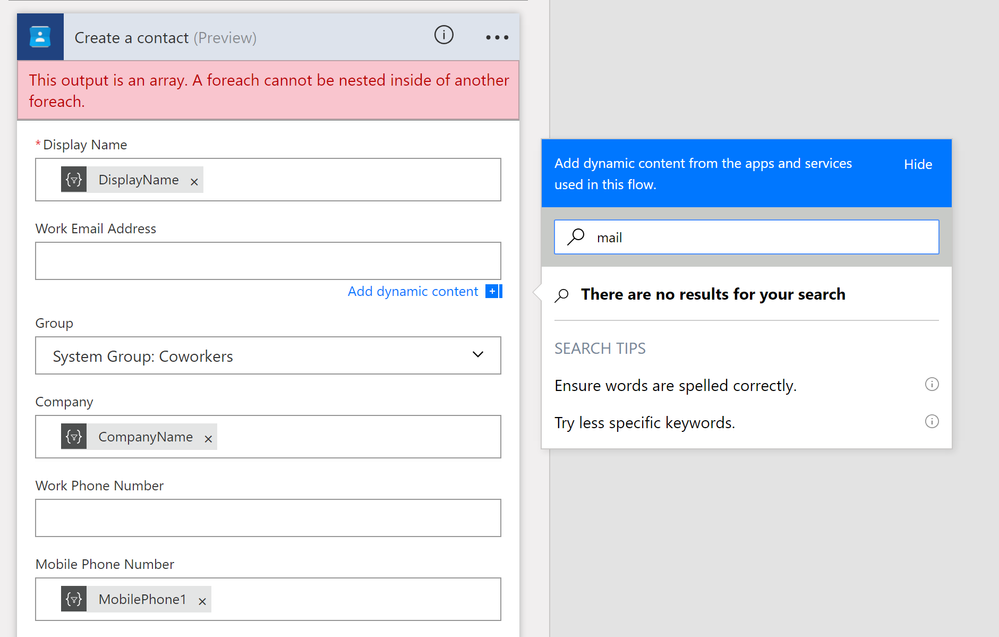Open the ellipsis menu on the action card
Screen dimensions: 999x637
497,36
